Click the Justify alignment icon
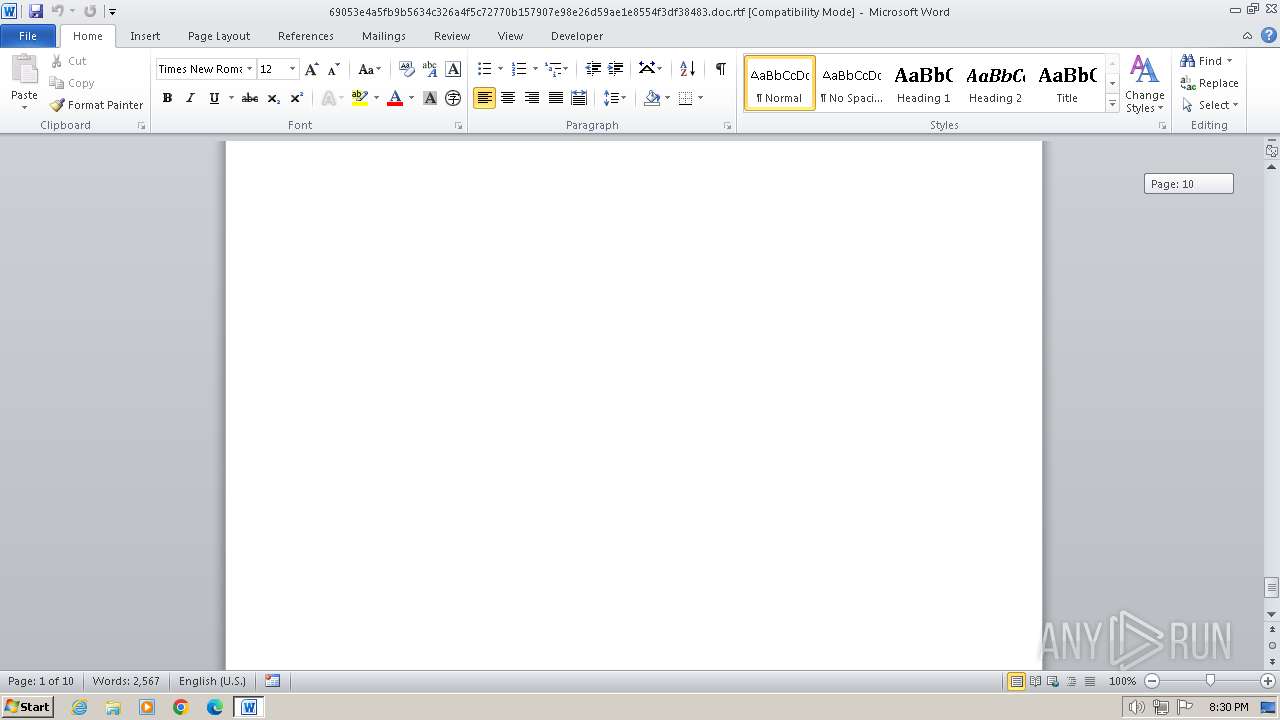 [555, 98]
